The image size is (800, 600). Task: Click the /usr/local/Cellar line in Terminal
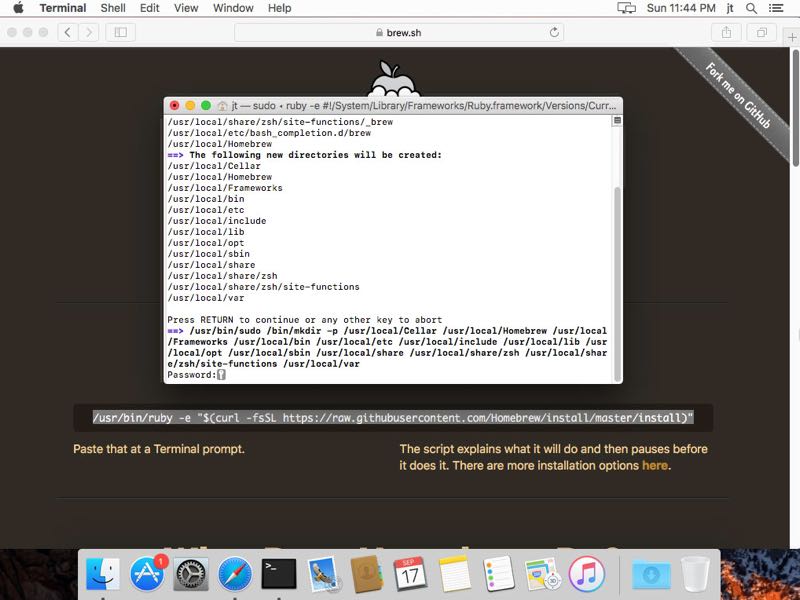(214, 166)
